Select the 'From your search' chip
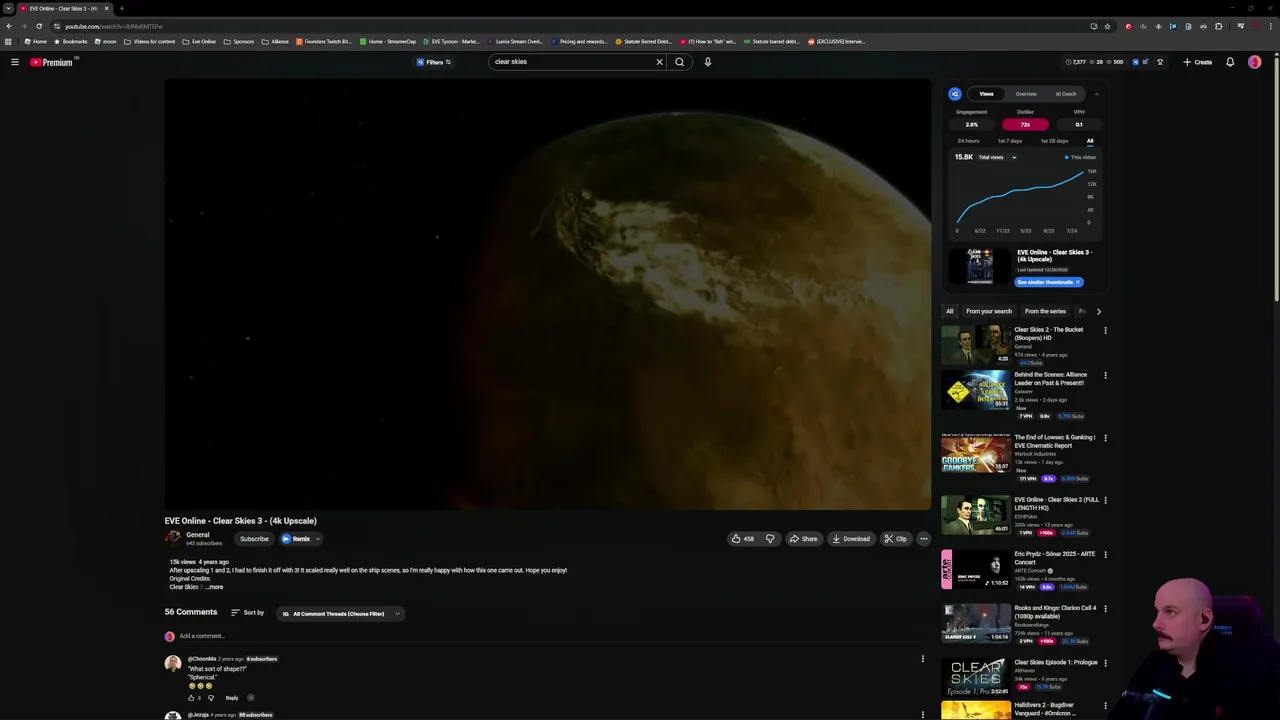The image size is (1280, 720). pos(989,311)
